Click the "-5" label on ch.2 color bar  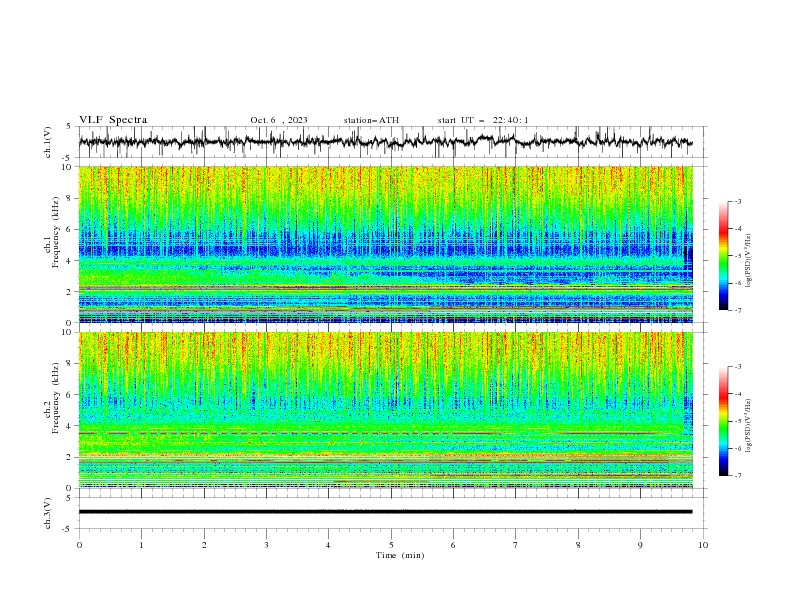click(x=737, y=421)
